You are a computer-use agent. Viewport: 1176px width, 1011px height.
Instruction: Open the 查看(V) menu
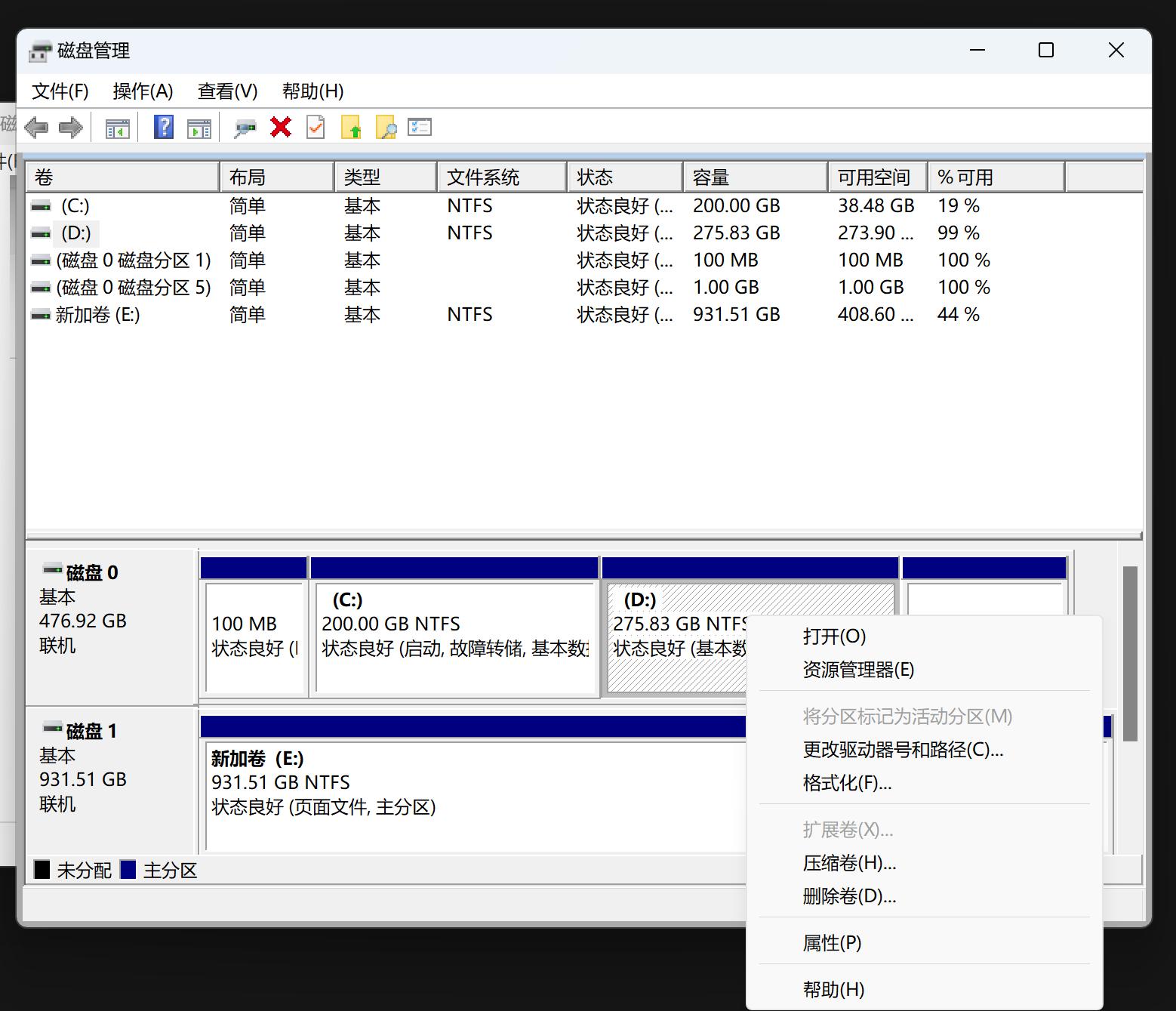click(227, 91)
